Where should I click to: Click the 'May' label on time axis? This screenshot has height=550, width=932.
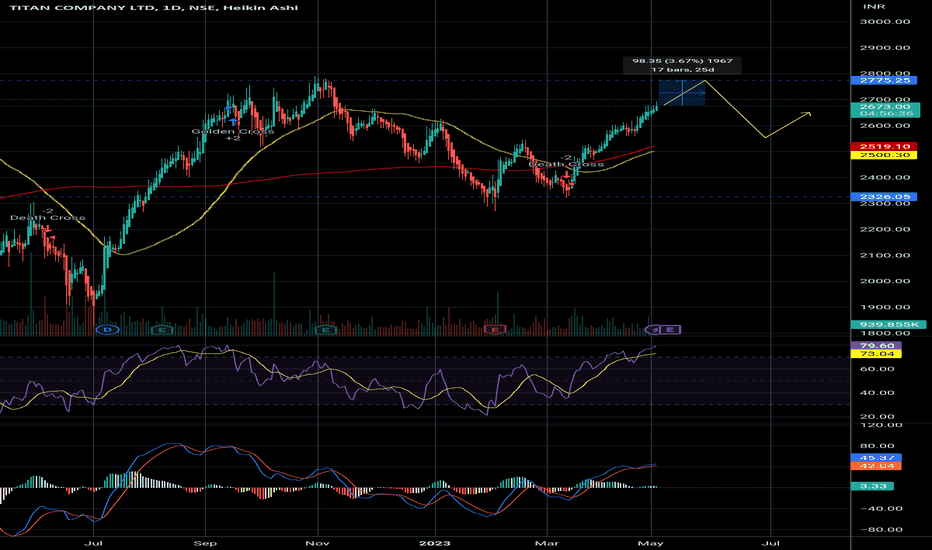(651, 543)
